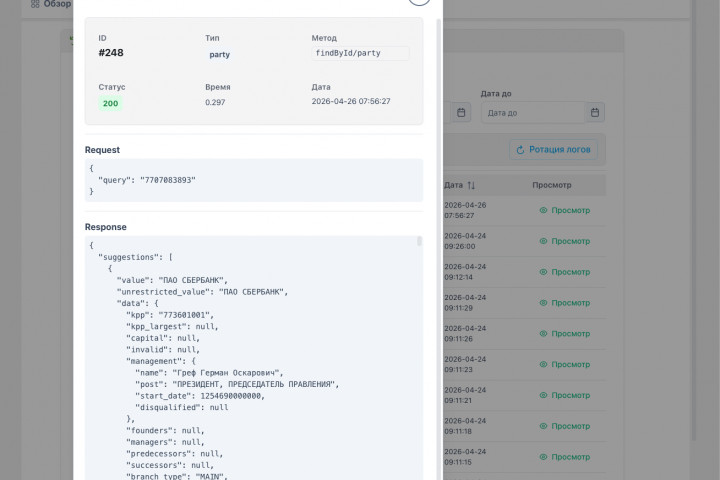View log from 2026-04-24 09:26:00
The width and height of the screenshot is (720, 480).
[565, 241]
